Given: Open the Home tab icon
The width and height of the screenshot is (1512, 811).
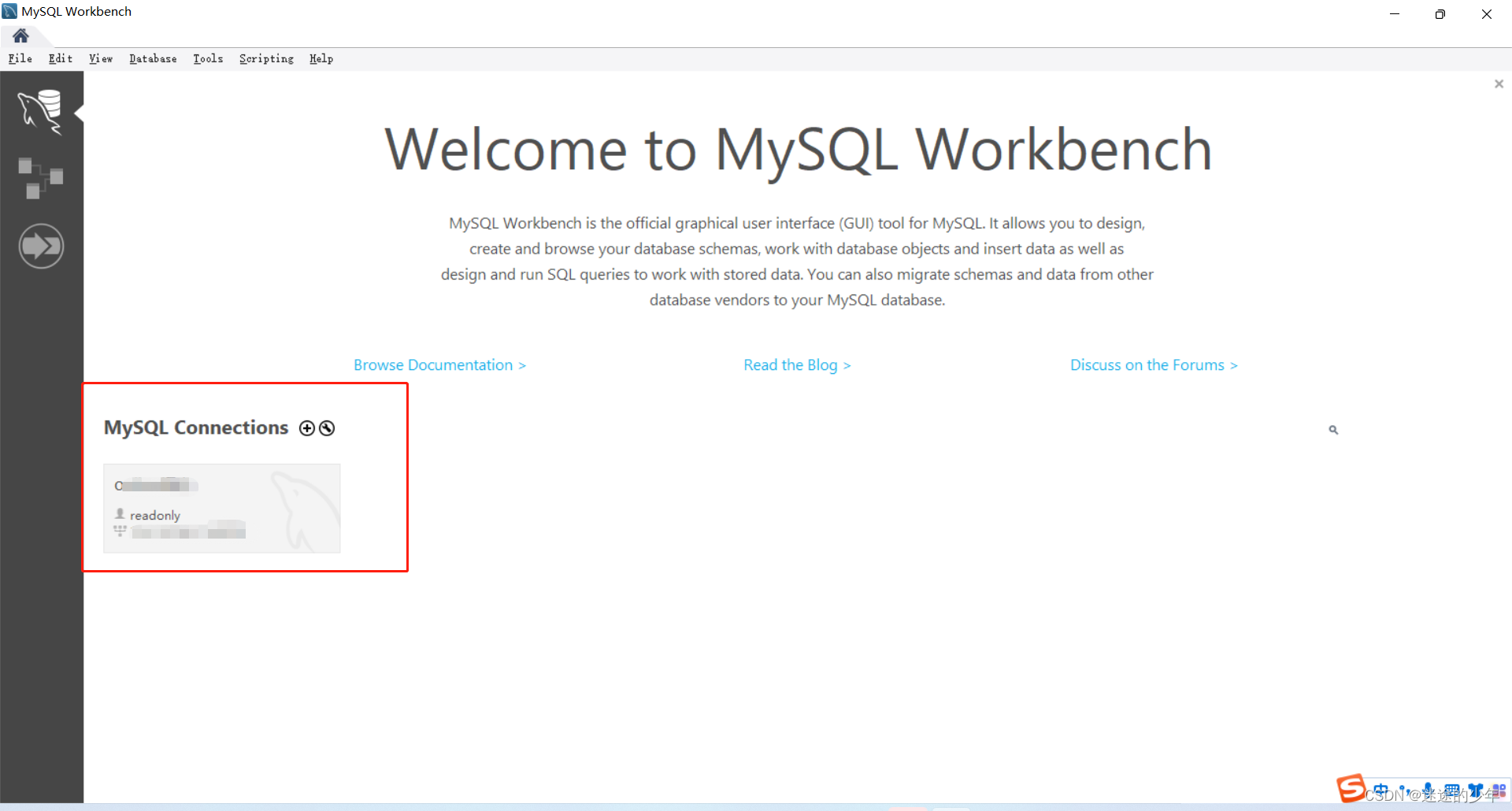Looking at the screenshot, I should point(21,35).
